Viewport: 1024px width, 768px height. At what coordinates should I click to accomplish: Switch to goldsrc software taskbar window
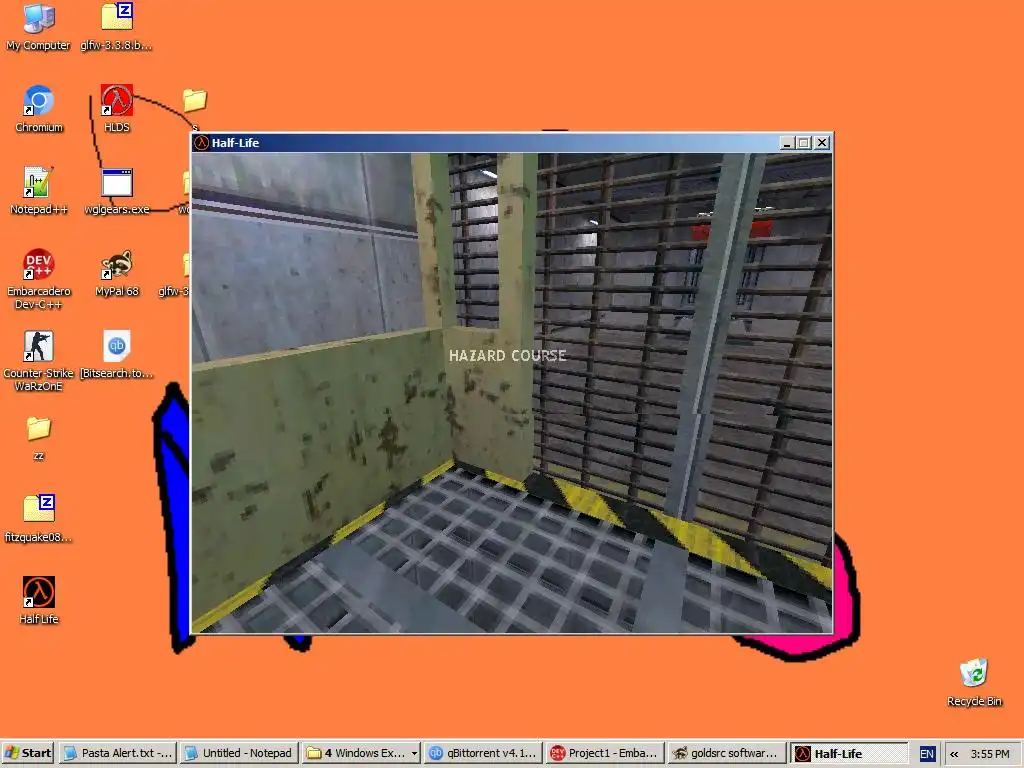[x=727, y=753]
